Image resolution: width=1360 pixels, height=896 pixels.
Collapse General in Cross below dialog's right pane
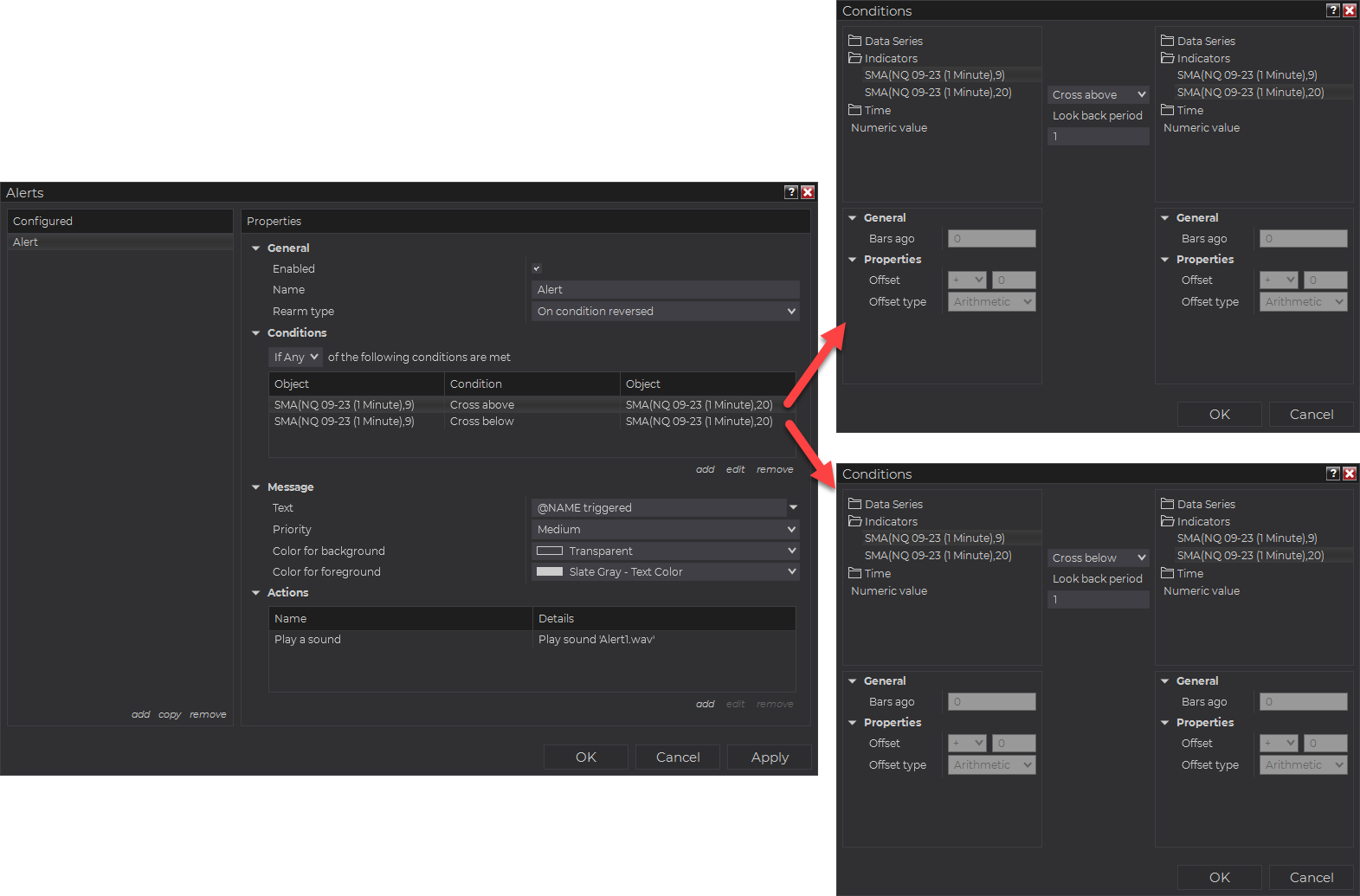click(1165, 681)
